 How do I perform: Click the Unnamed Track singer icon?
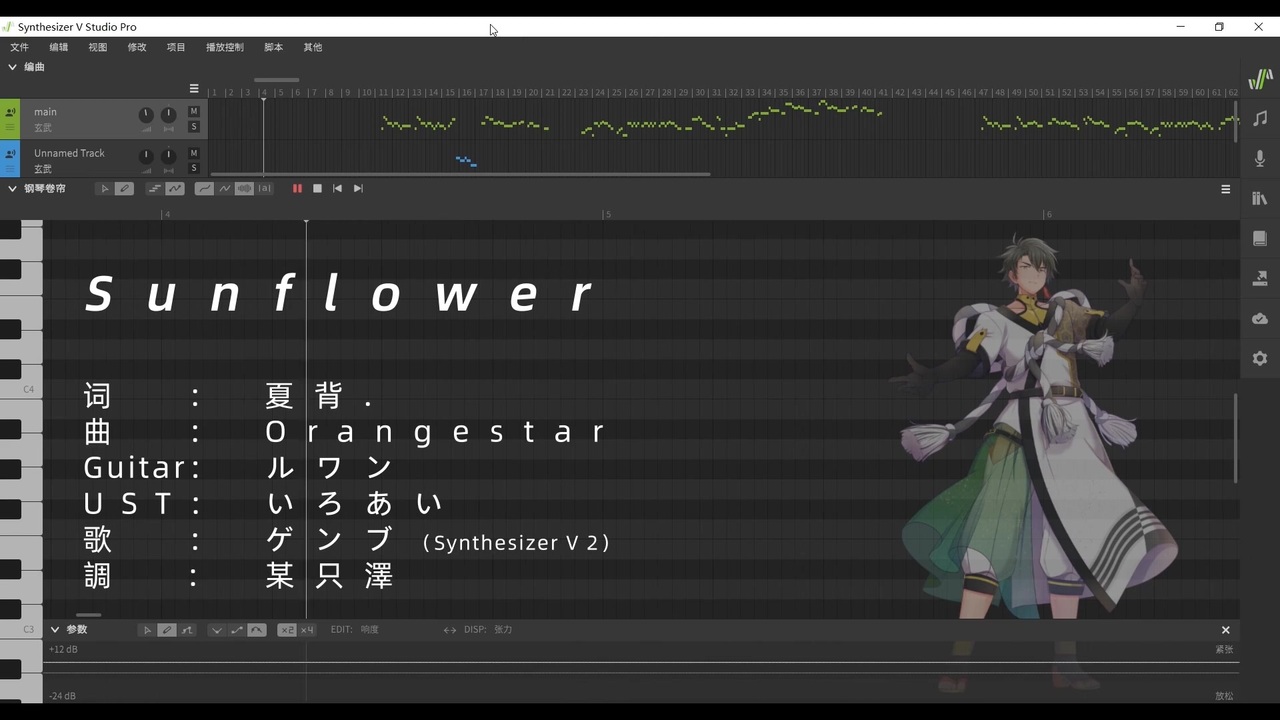click(10, 155)
